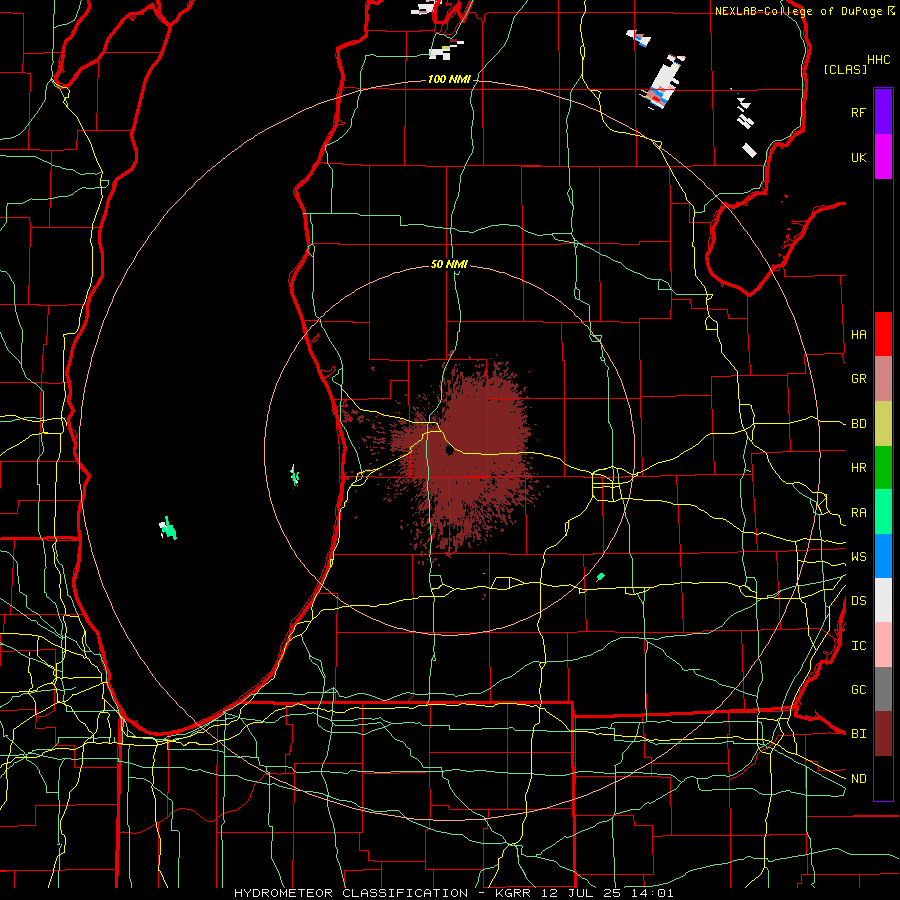Click the light pink IC legend swatch
The image size is (900, 900).
[883, 645]
